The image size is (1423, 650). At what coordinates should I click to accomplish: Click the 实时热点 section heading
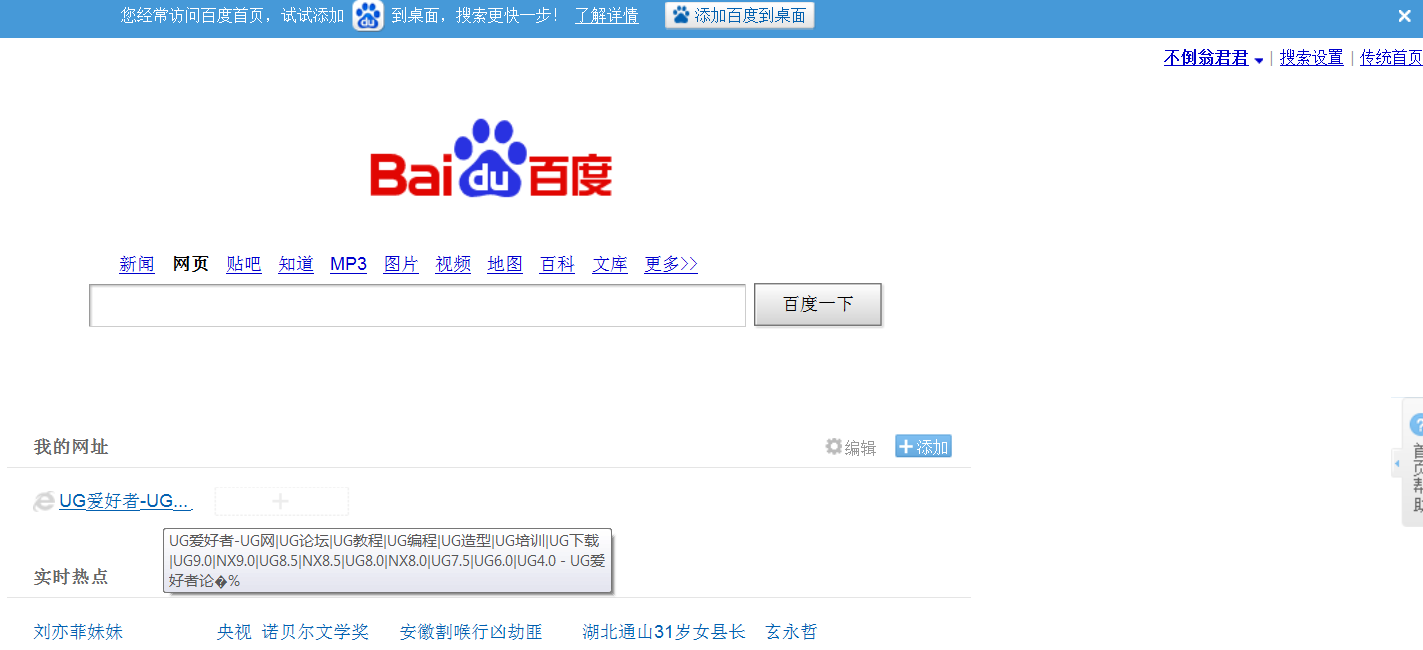pos(71,577)
